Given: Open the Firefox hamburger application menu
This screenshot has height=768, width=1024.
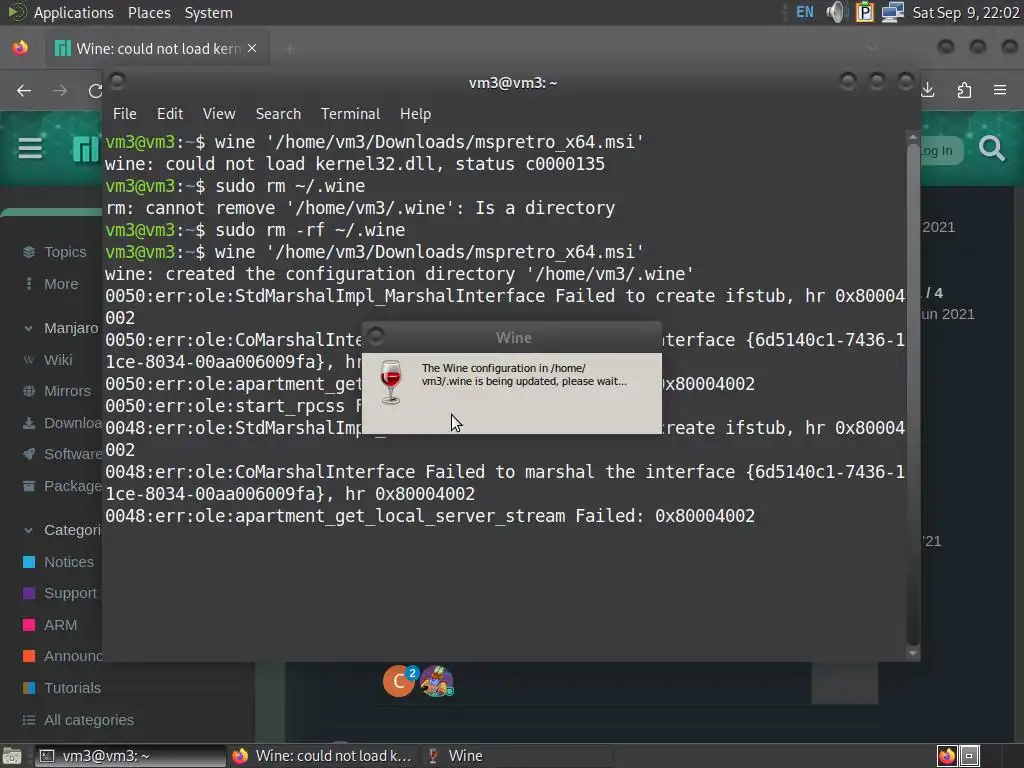Looking at the screenshot, I should point(1000,90).
